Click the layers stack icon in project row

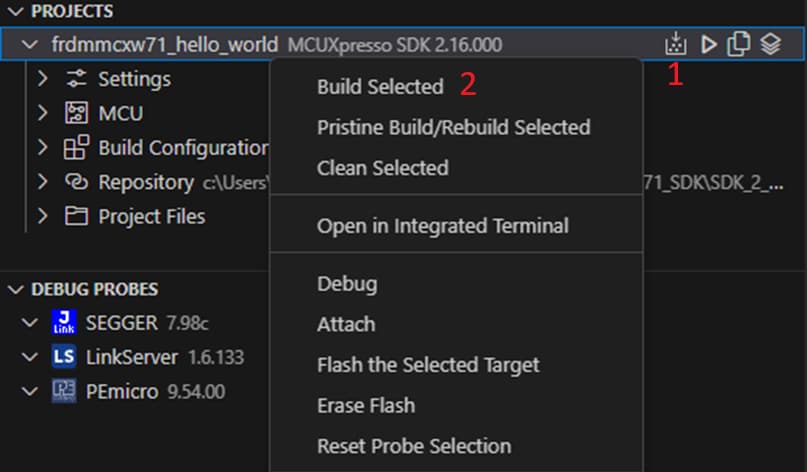[770, 44]
